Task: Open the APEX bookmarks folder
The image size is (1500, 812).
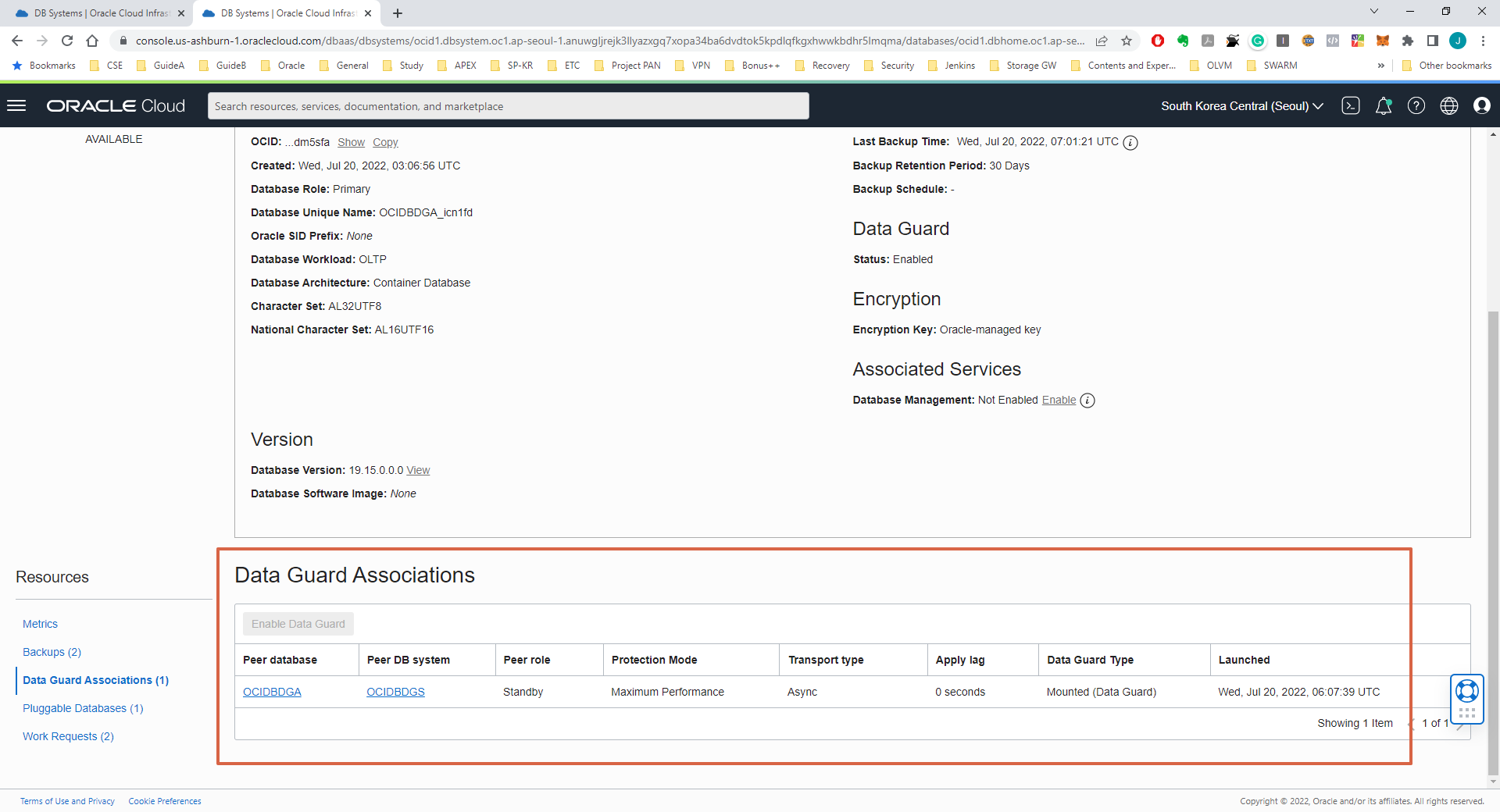Action: pyautogui.click(x=457, y=66)
